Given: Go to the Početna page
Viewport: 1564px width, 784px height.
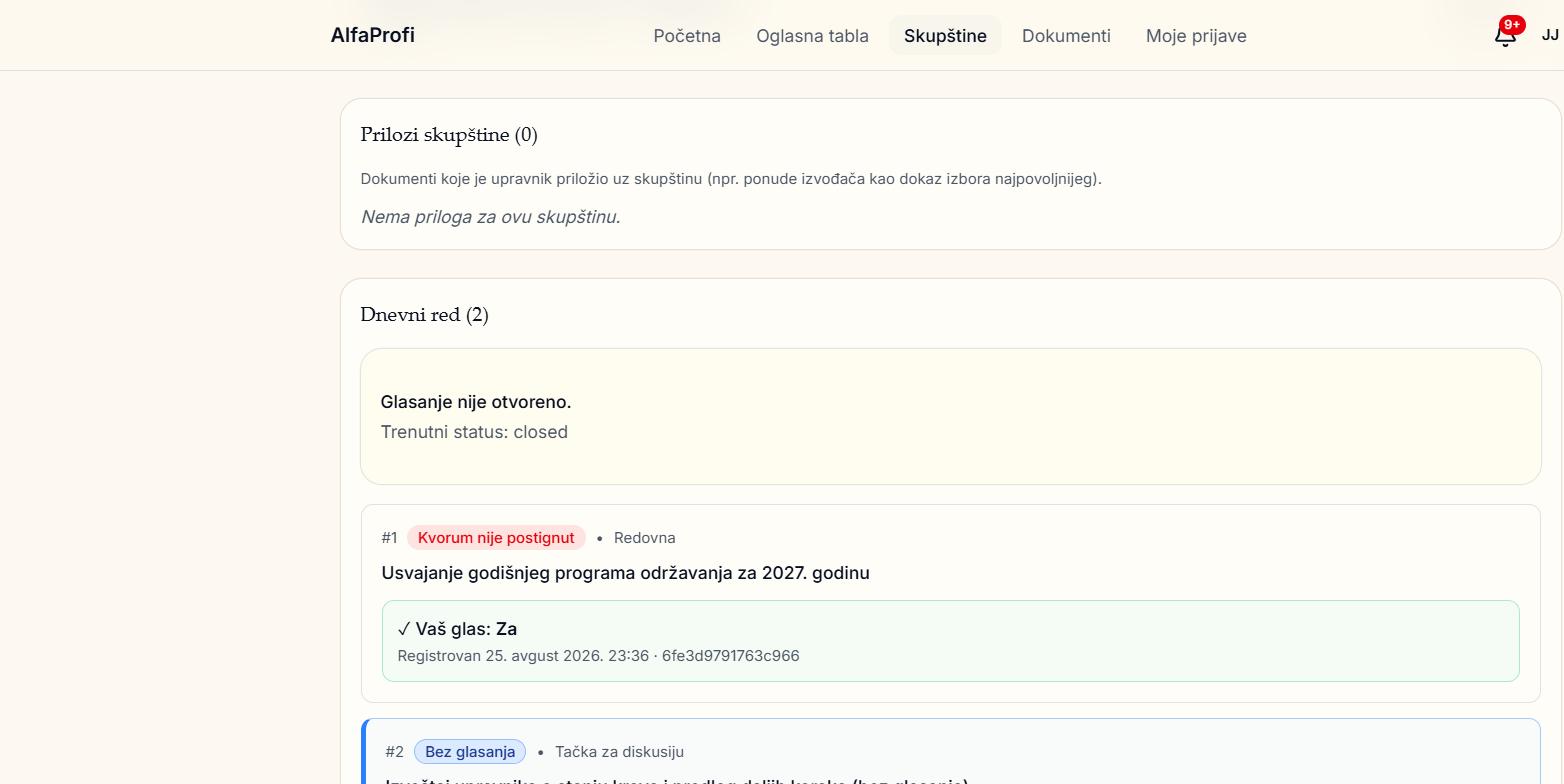Looking at the screenshot, I should [x=687, y=36].
